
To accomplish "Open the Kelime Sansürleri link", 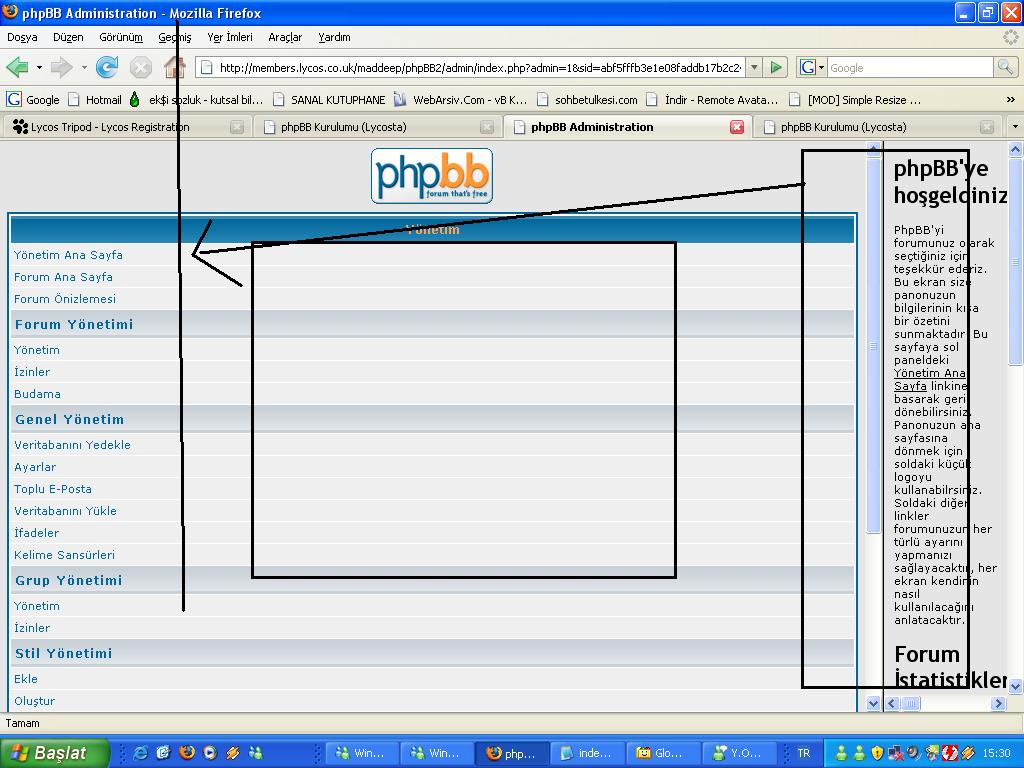I will pos(65,555).
